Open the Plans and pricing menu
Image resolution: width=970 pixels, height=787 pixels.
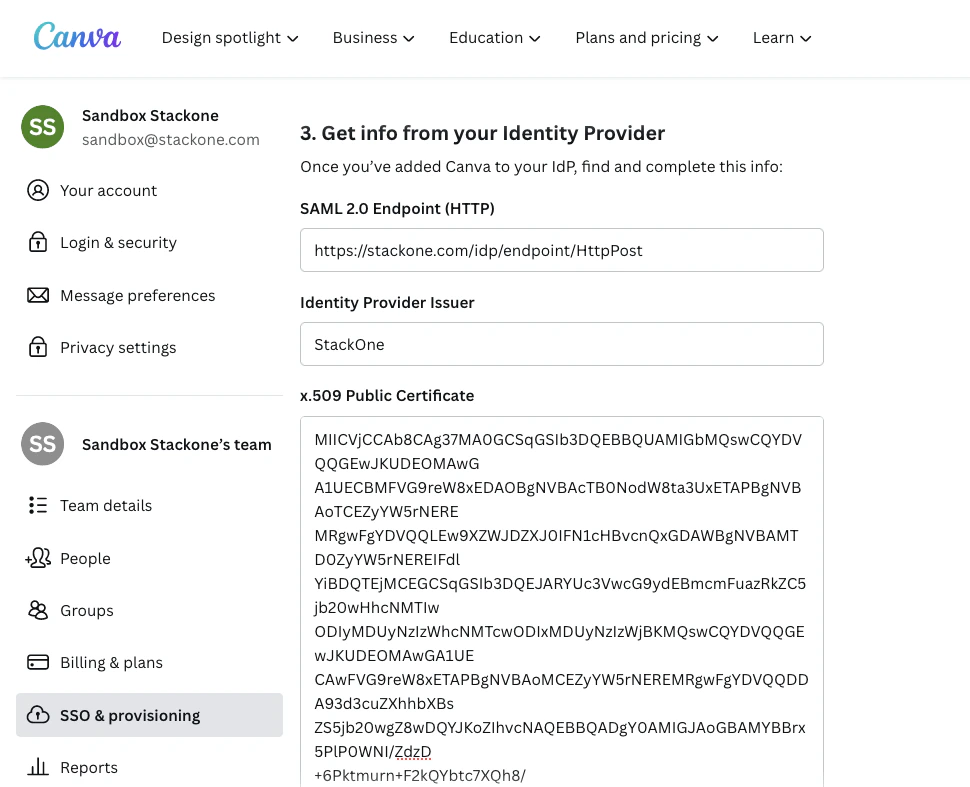pos(646,37)
